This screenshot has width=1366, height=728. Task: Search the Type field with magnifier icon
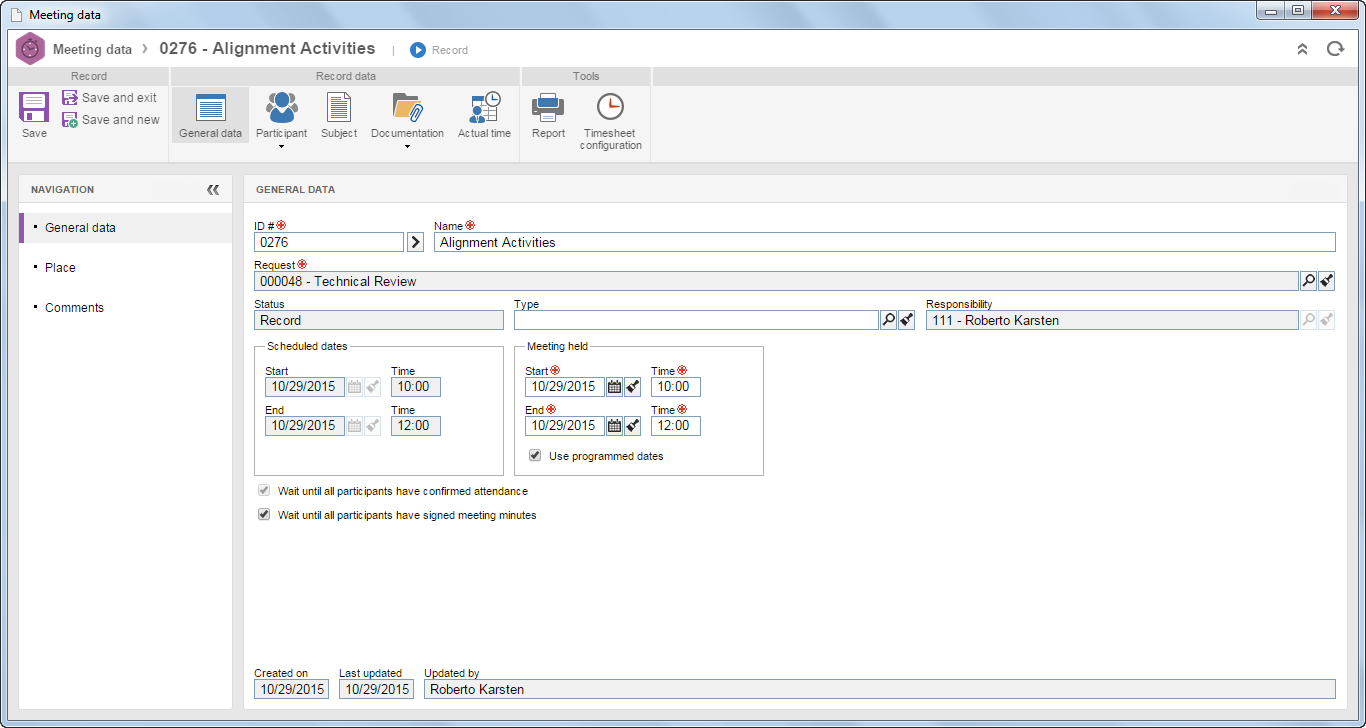(888, 320)
